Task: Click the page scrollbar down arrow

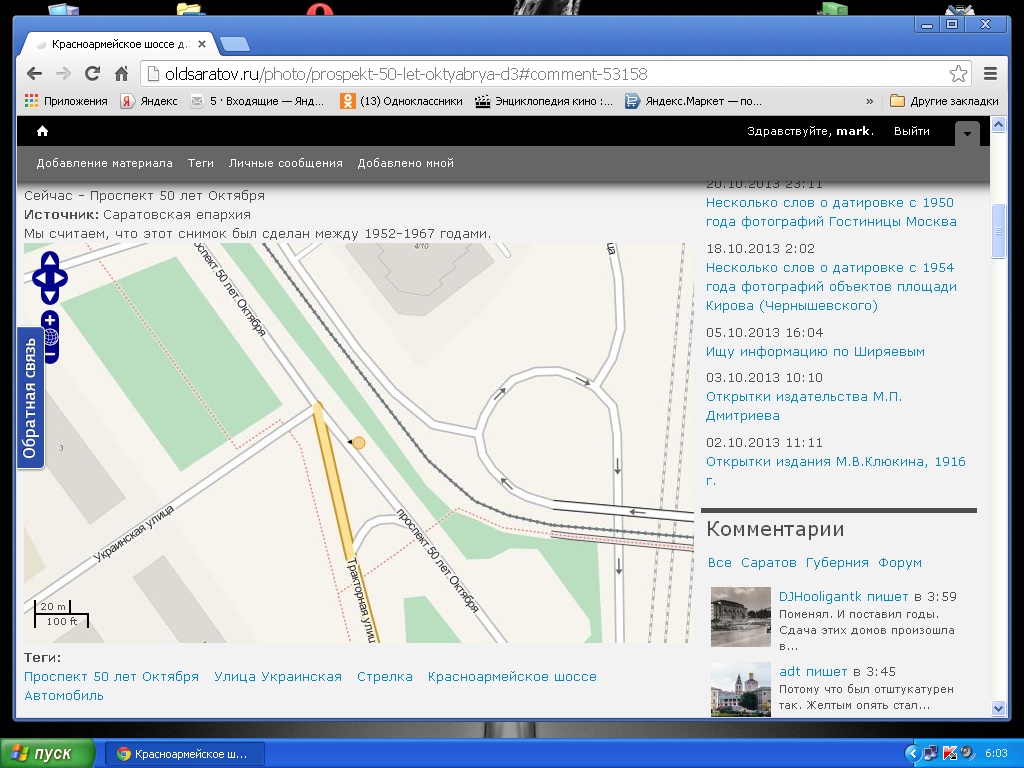Action: (x=998, y=709)
